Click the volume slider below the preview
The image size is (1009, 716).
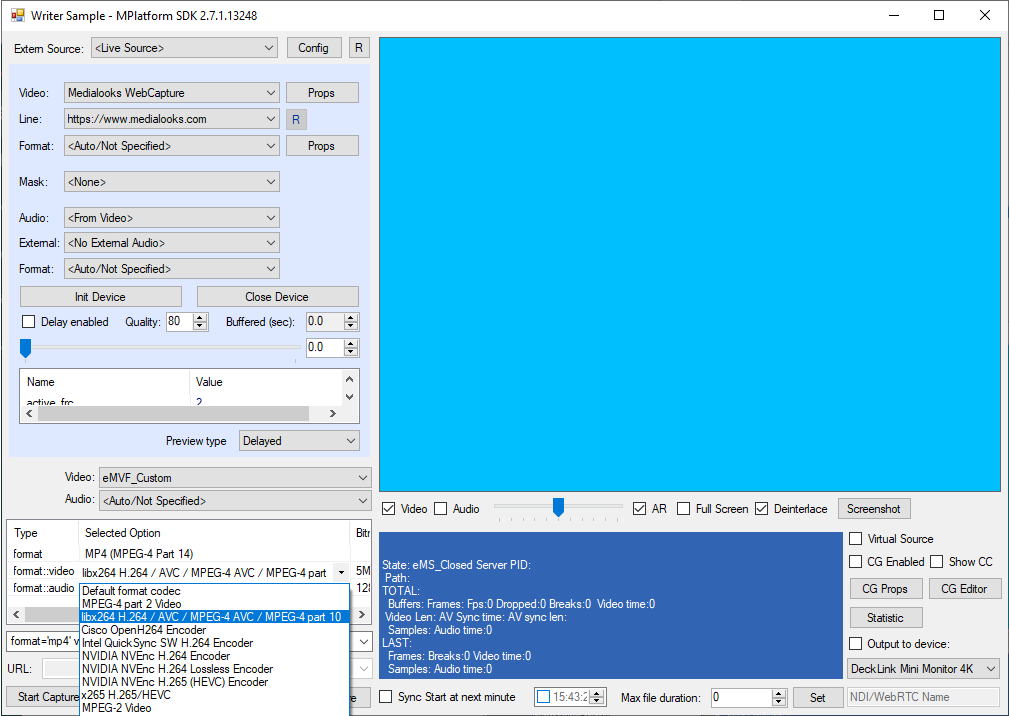557,508
